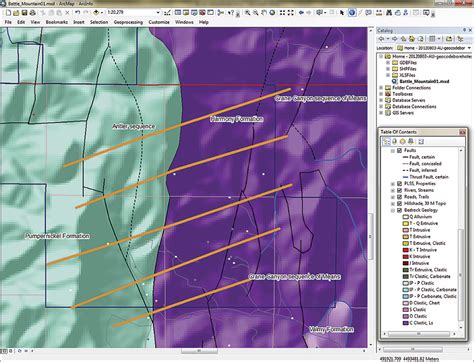Toggle the Rivers, Streams layer visibility
Screen dimensions: 474x362
pos(399,190)
